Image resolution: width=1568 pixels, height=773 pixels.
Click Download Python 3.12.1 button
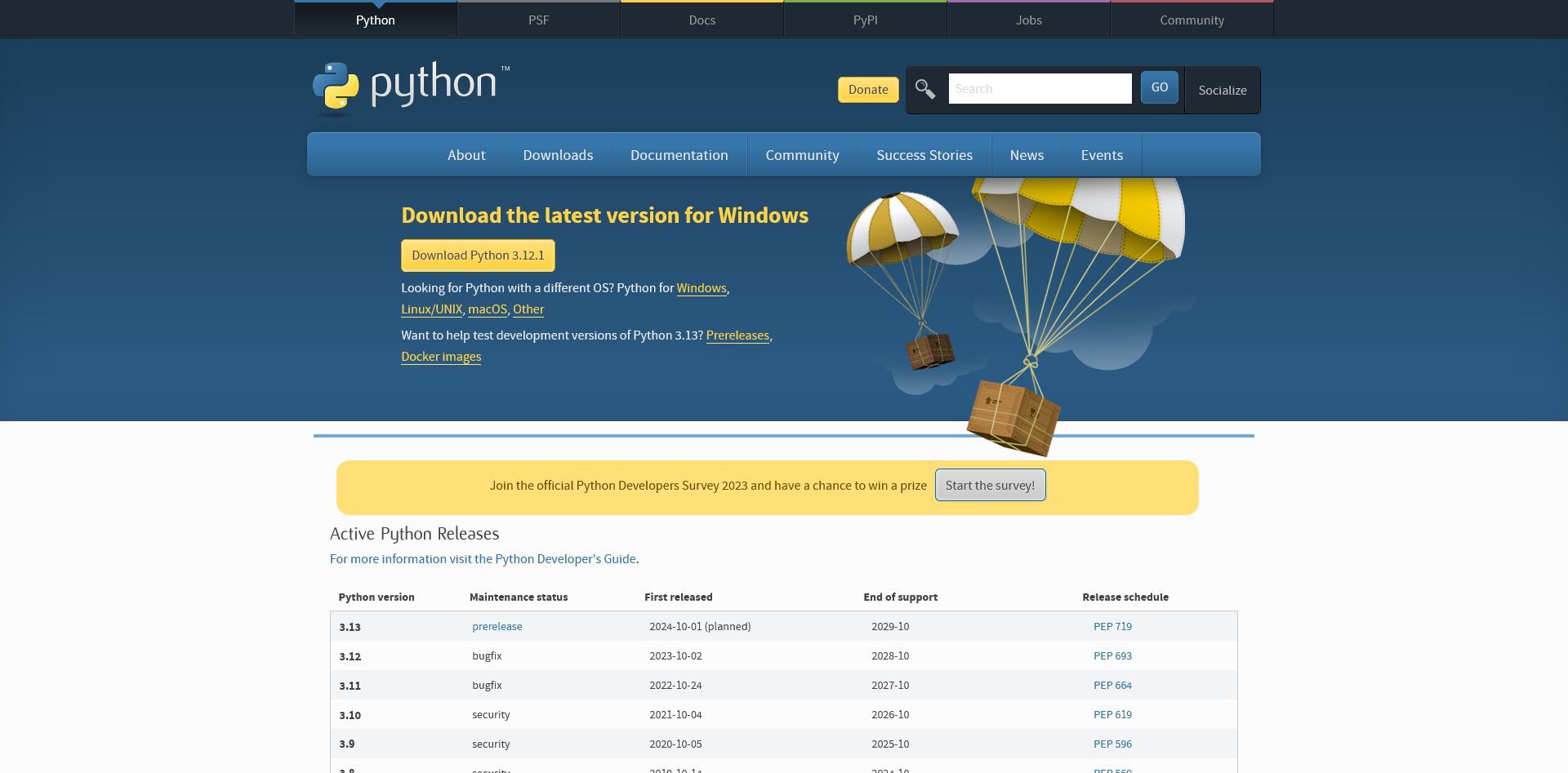click(x=478, y=255)
